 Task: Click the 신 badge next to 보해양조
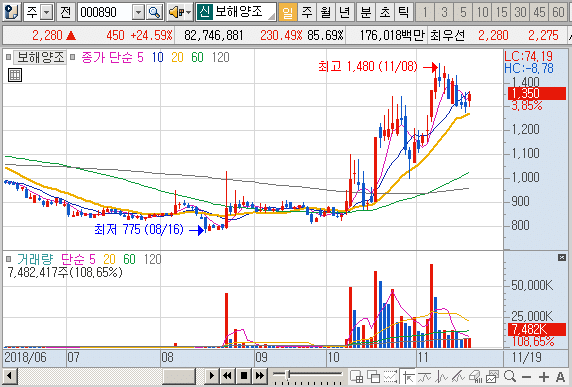tap(204, 12)
